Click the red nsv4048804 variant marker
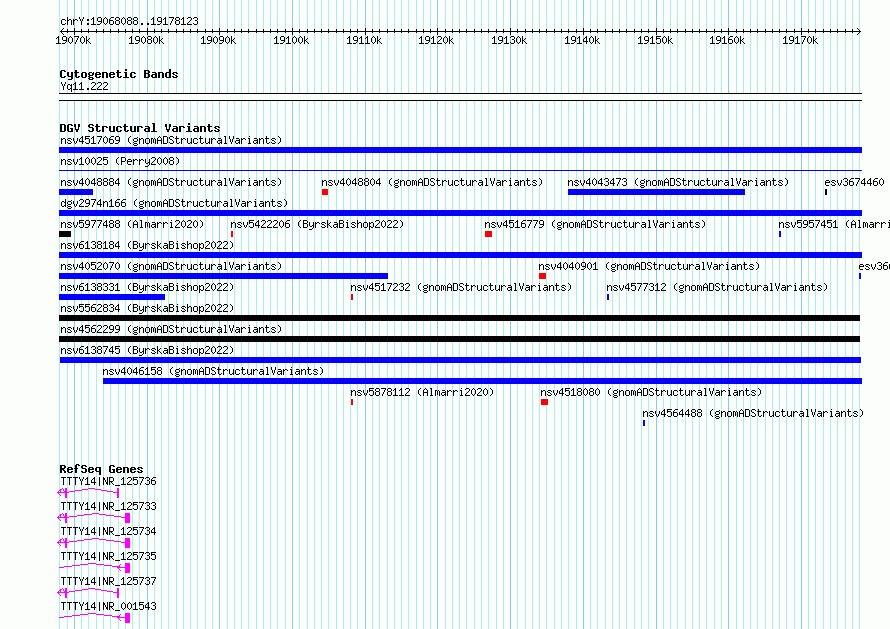 pyautogui.click(x=325, y=192)
